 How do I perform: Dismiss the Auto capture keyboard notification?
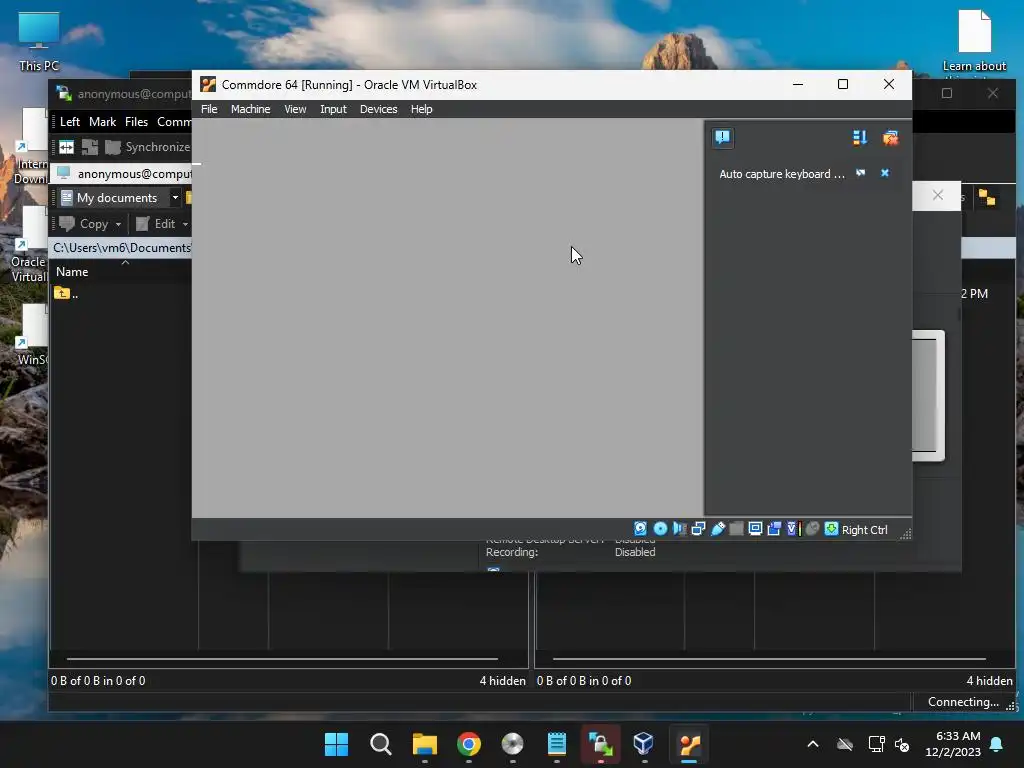click(885, 173)
